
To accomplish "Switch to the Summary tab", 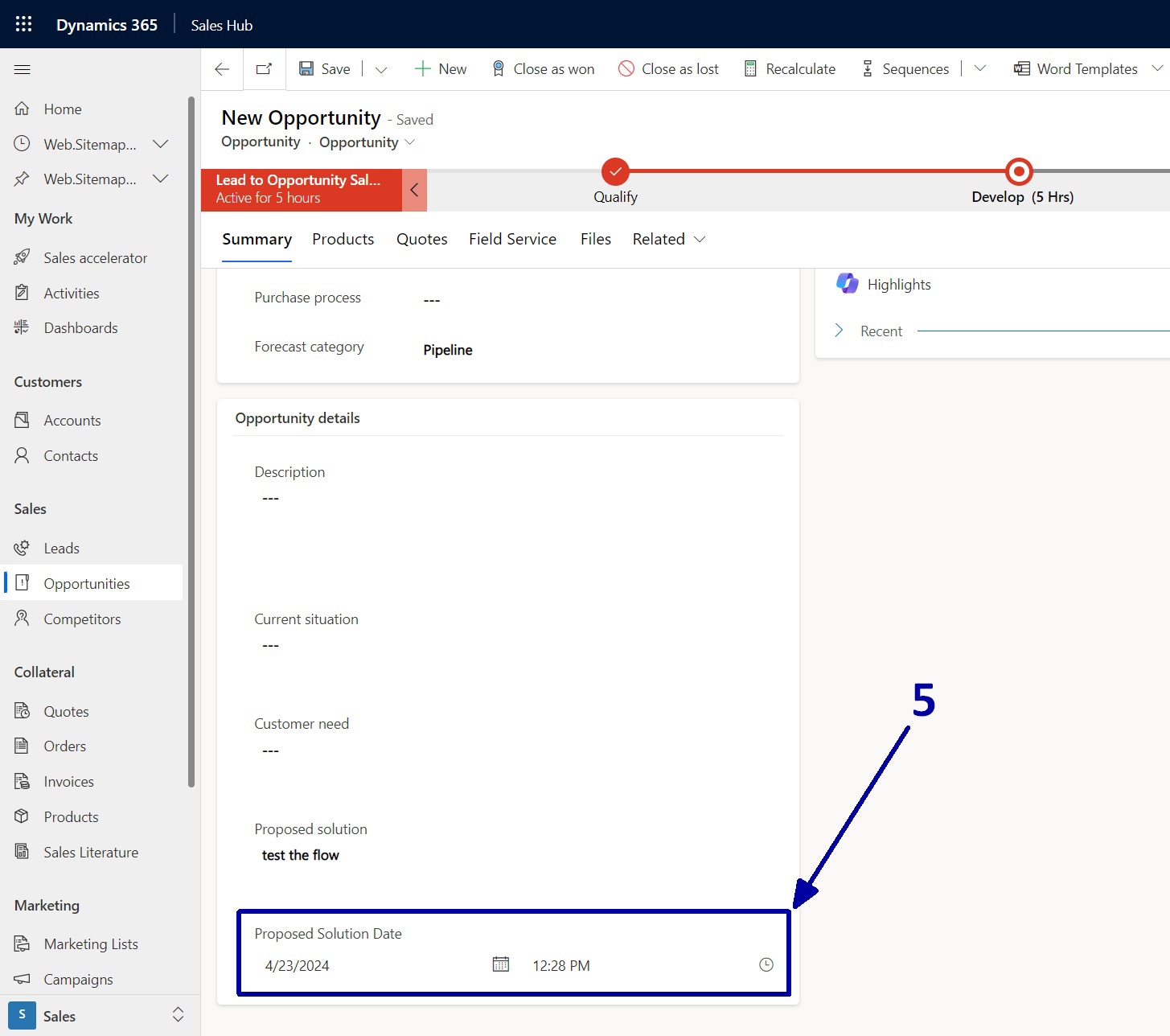I will pyautogui.click(x=257, y=239).
